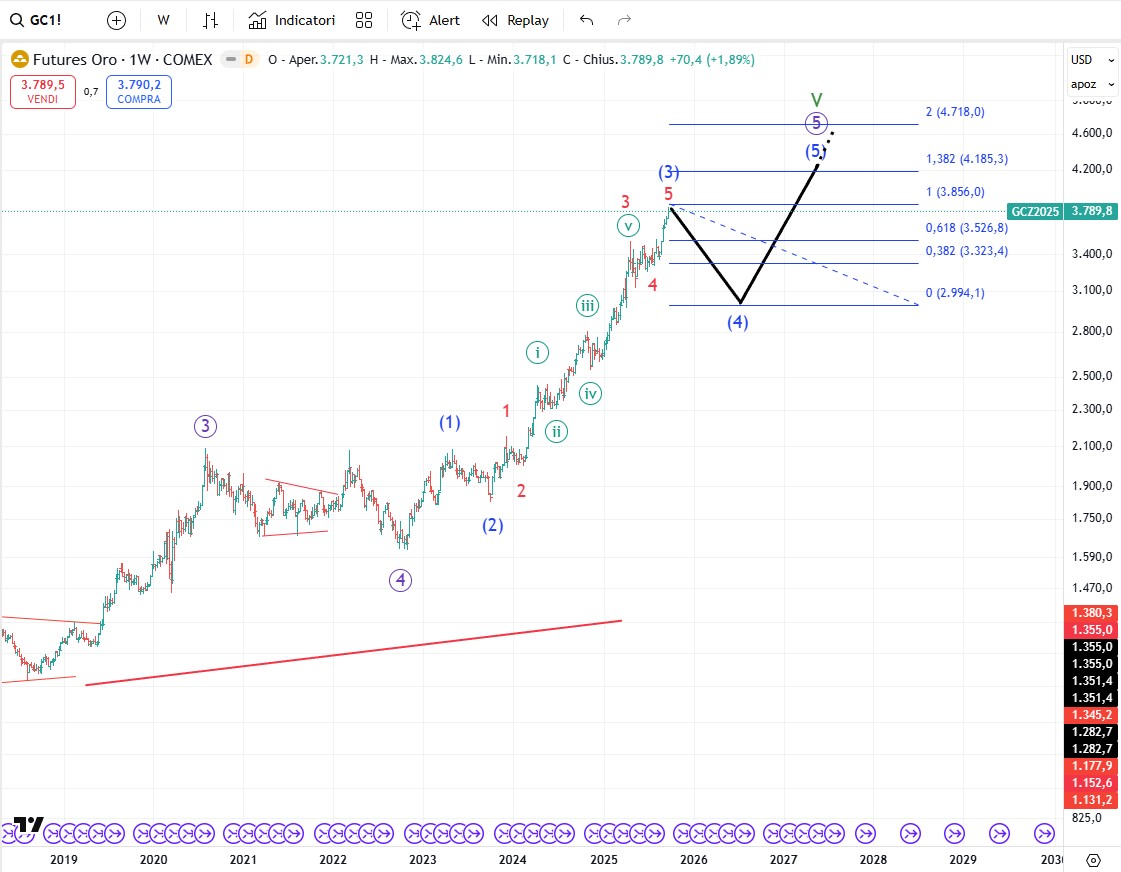Click the red VENDI sell button

coord(42,92)
